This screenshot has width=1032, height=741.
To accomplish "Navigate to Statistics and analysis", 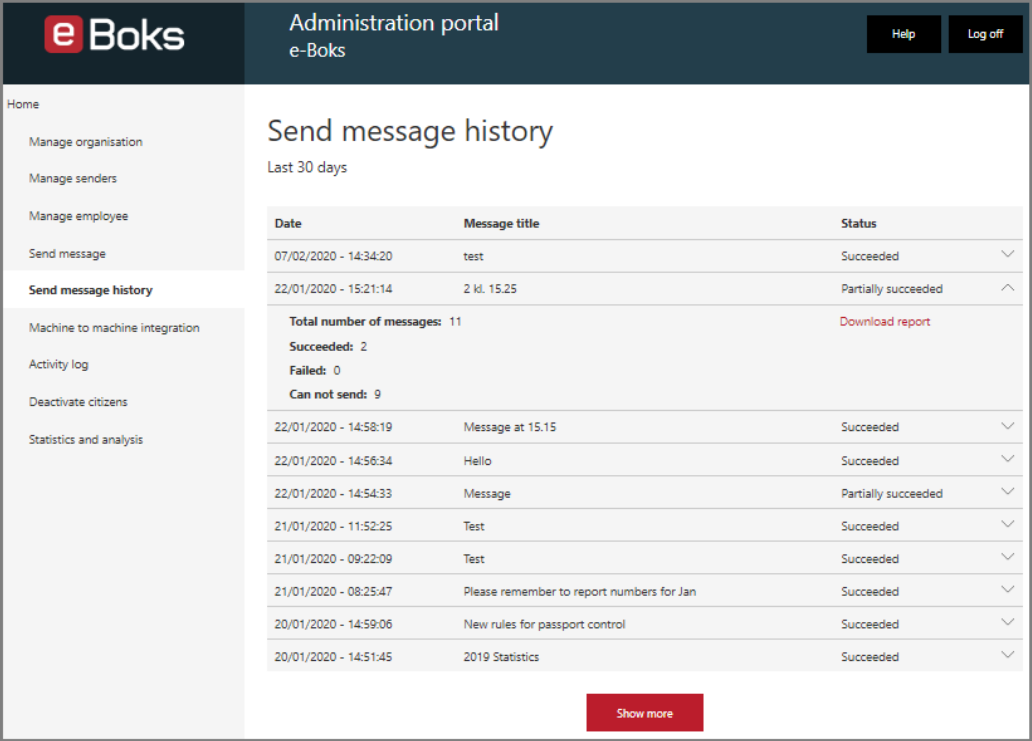I will tap(86, 440).
